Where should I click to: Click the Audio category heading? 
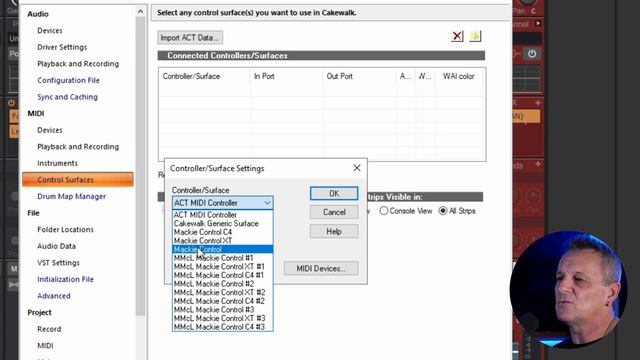click(x=38, y=14)
